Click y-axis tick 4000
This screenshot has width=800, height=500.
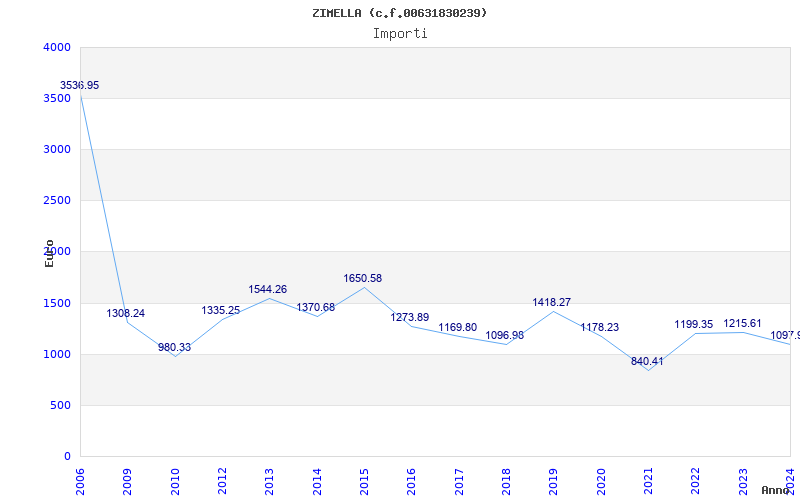[x=57, y=47]
